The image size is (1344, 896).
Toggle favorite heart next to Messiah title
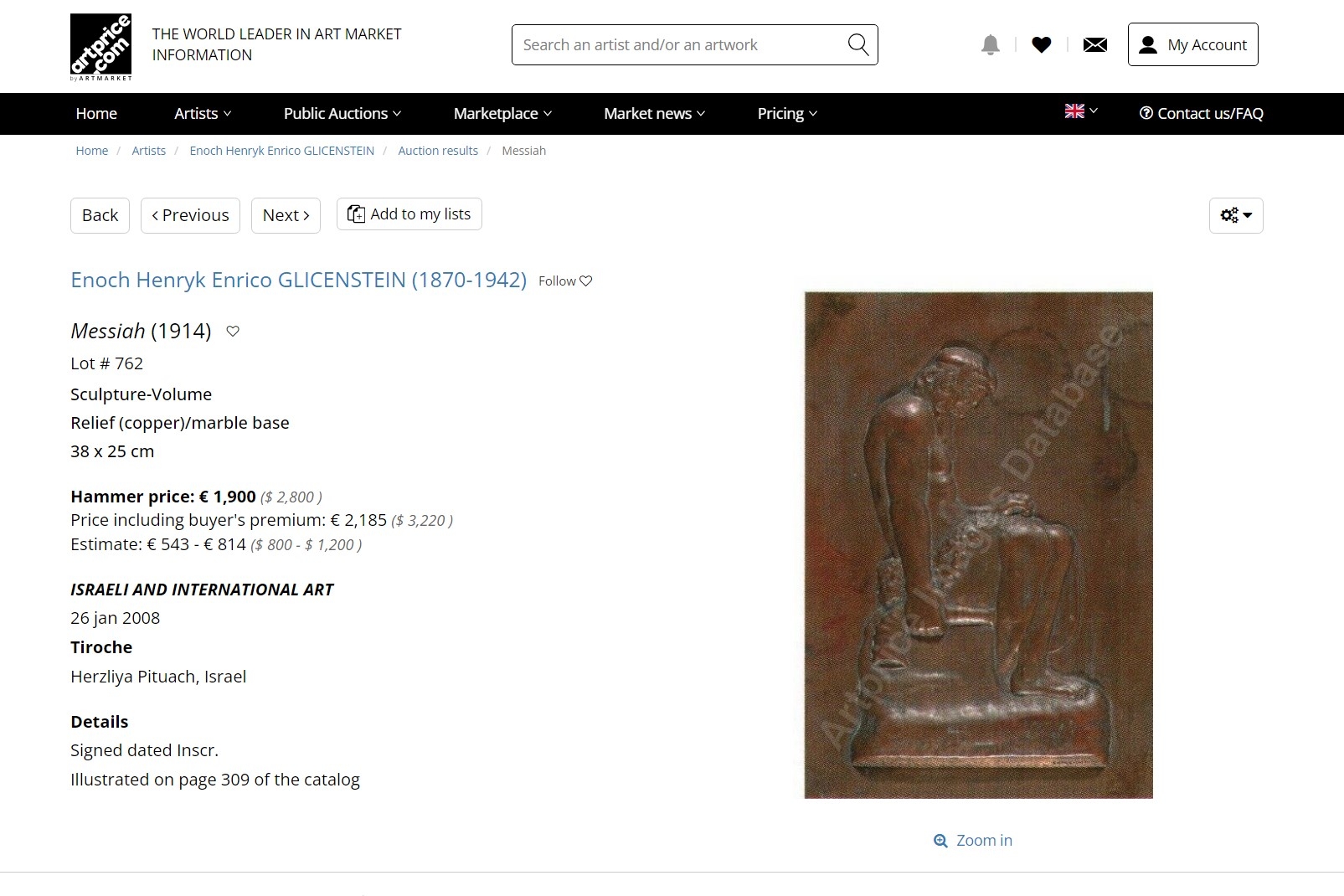(233, 331)
